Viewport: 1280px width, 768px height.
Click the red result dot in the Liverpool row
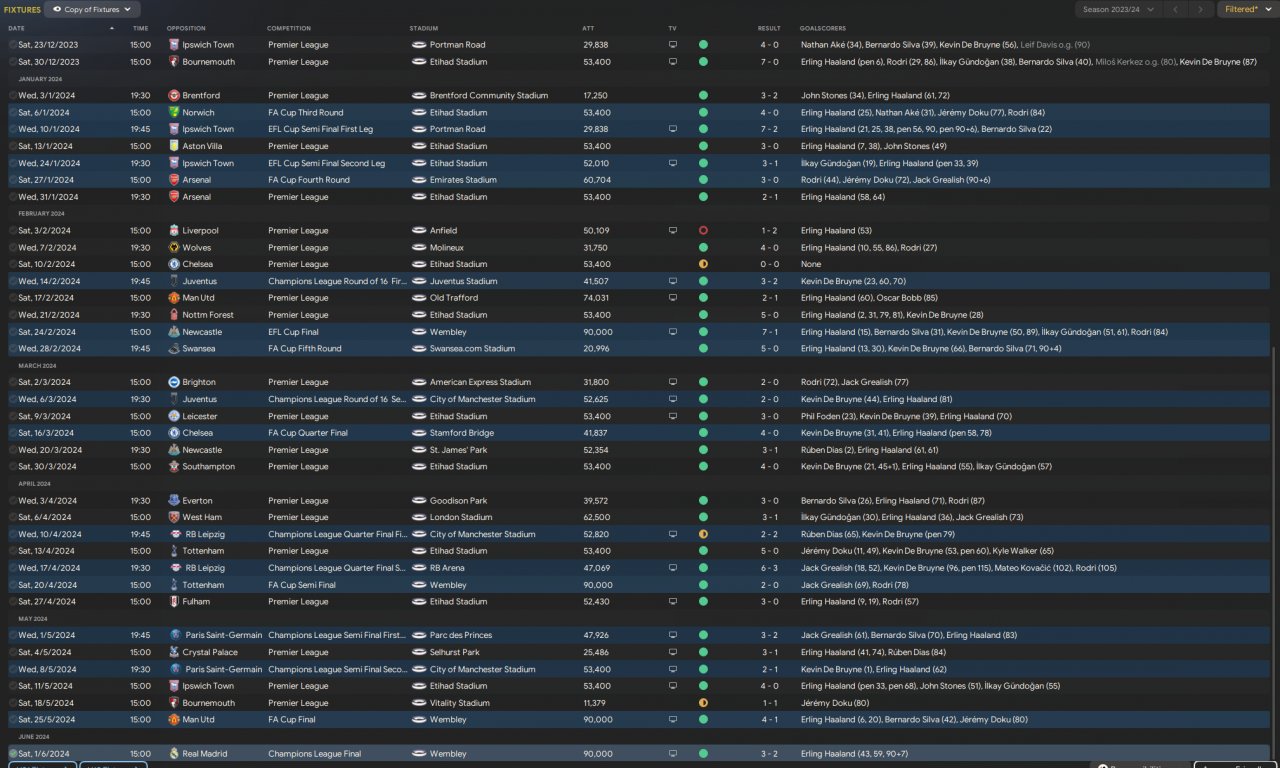pyautogui.click(x=703, y=231)
